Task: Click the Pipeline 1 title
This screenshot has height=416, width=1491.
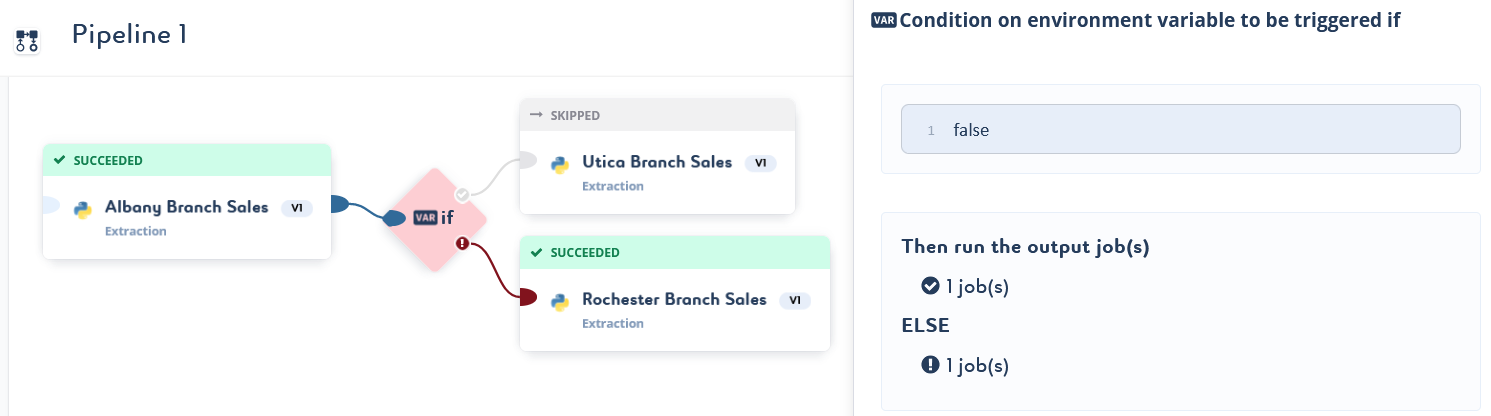Action: pos(130,34)
